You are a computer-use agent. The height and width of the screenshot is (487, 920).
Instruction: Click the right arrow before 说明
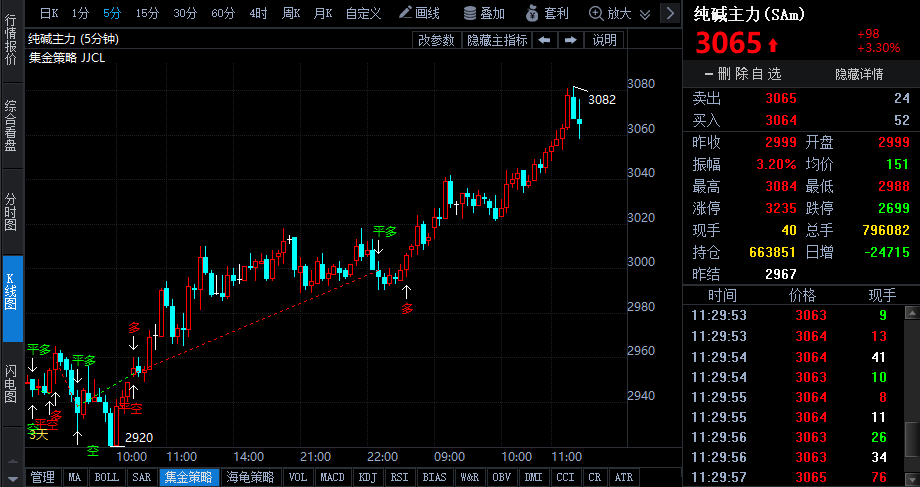click(x=570, y=40)
